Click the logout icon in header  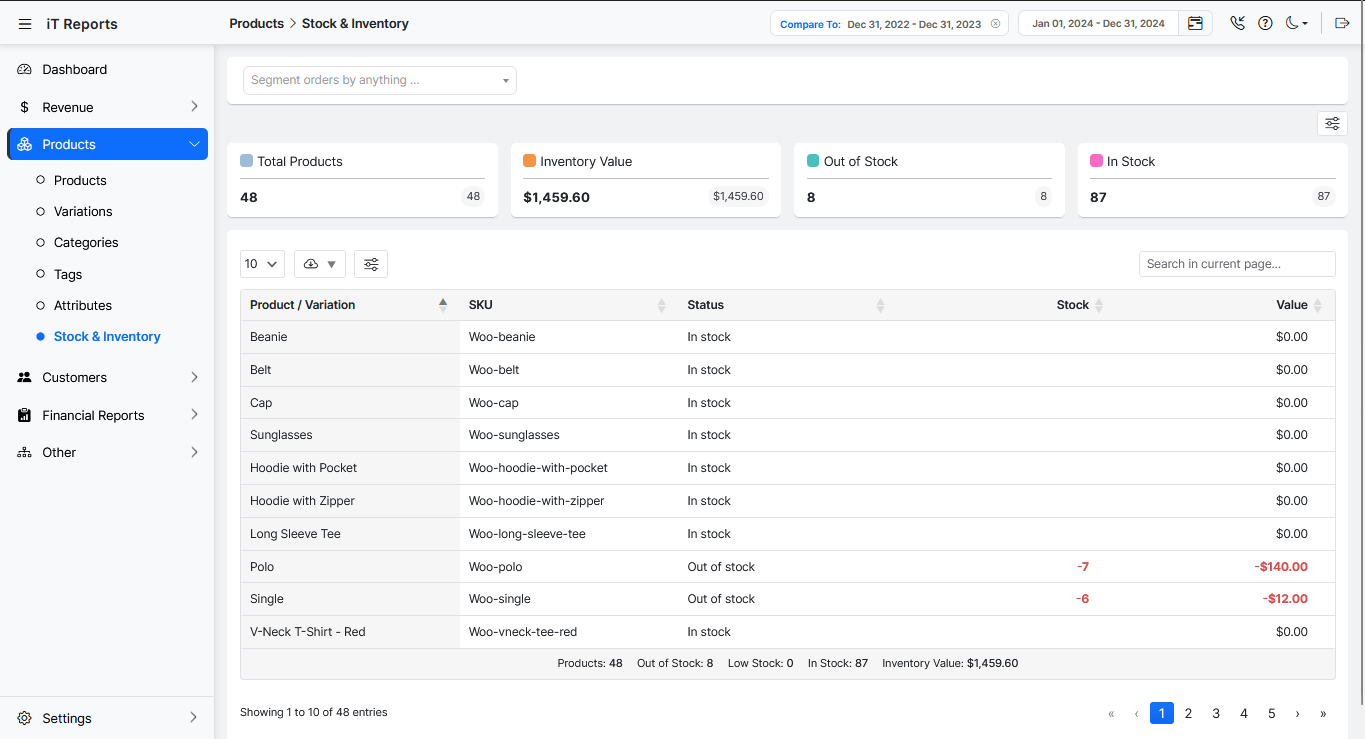1342,23
